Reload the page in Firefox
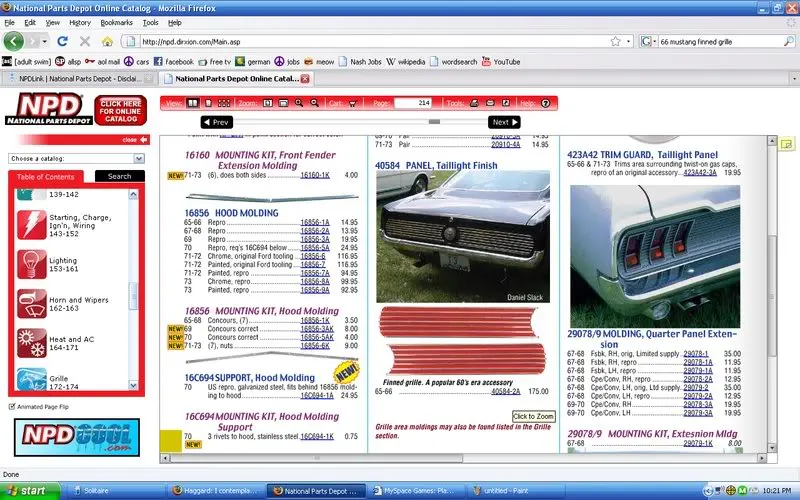 pos(62,41)
